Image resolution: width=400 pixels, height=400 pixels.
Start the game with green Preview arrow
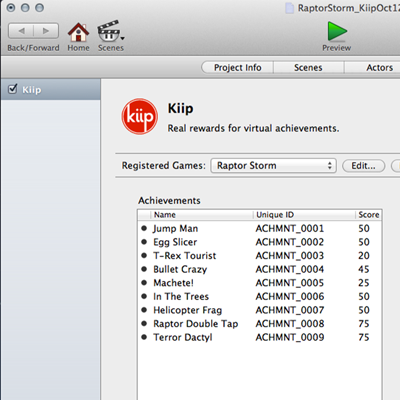tap(337, 31)
